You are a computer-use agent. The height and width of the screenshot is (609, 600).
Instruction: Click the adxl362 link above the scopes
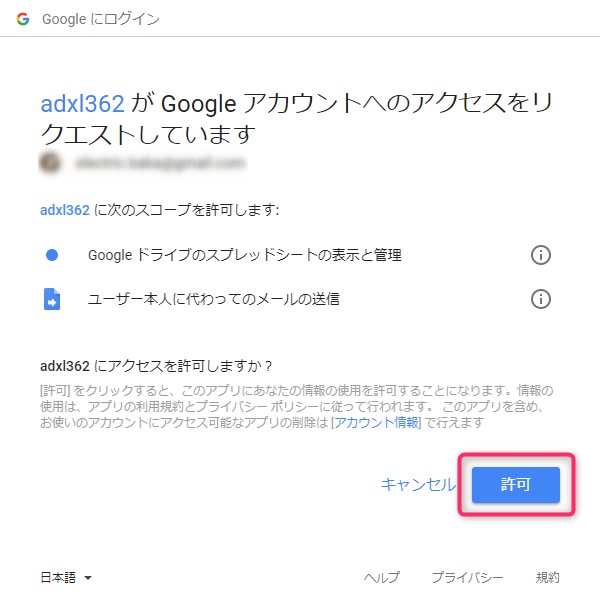click(x=65, y=210)
